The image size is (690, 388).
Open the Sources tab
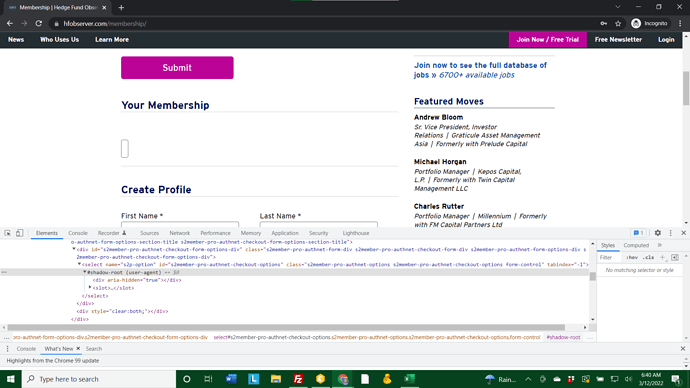coord(149,233)
